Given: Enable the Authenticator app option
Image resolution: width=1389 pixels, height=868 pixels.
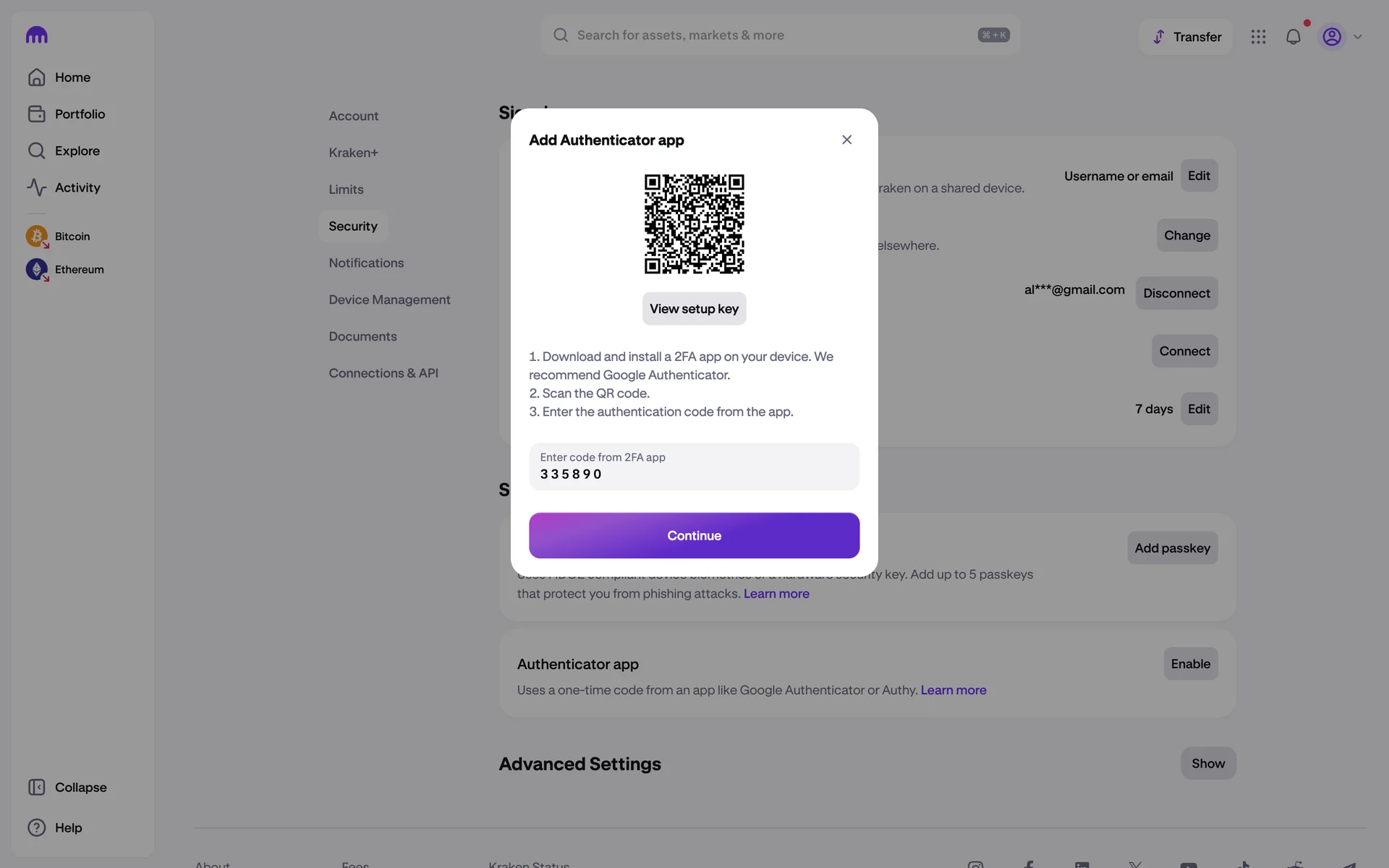Looking at the screenshot, I should pyautogui.click(x=1190, y=664).
